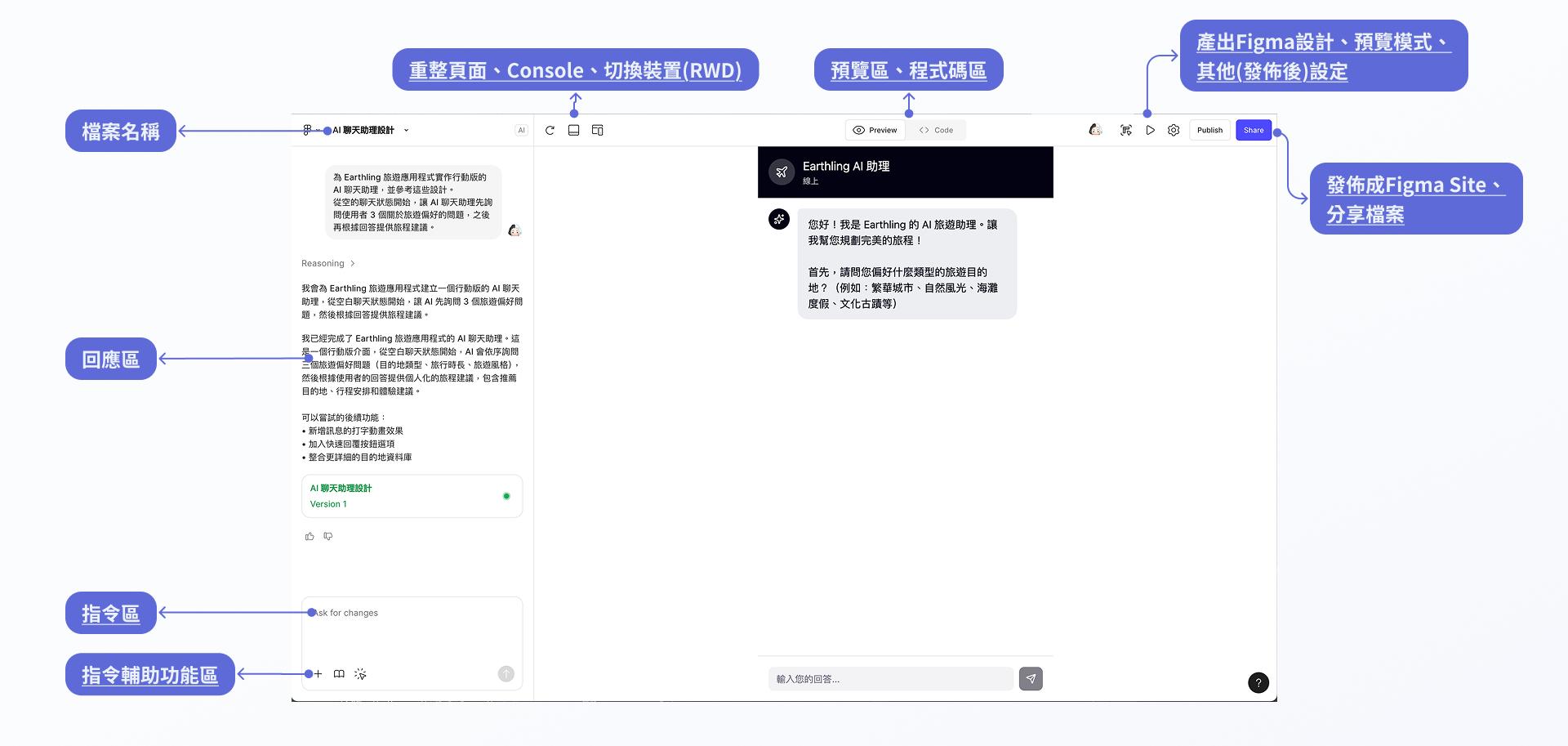Expand the Reasoning section
The image size is (1568, 746).
tap(328, 264)
